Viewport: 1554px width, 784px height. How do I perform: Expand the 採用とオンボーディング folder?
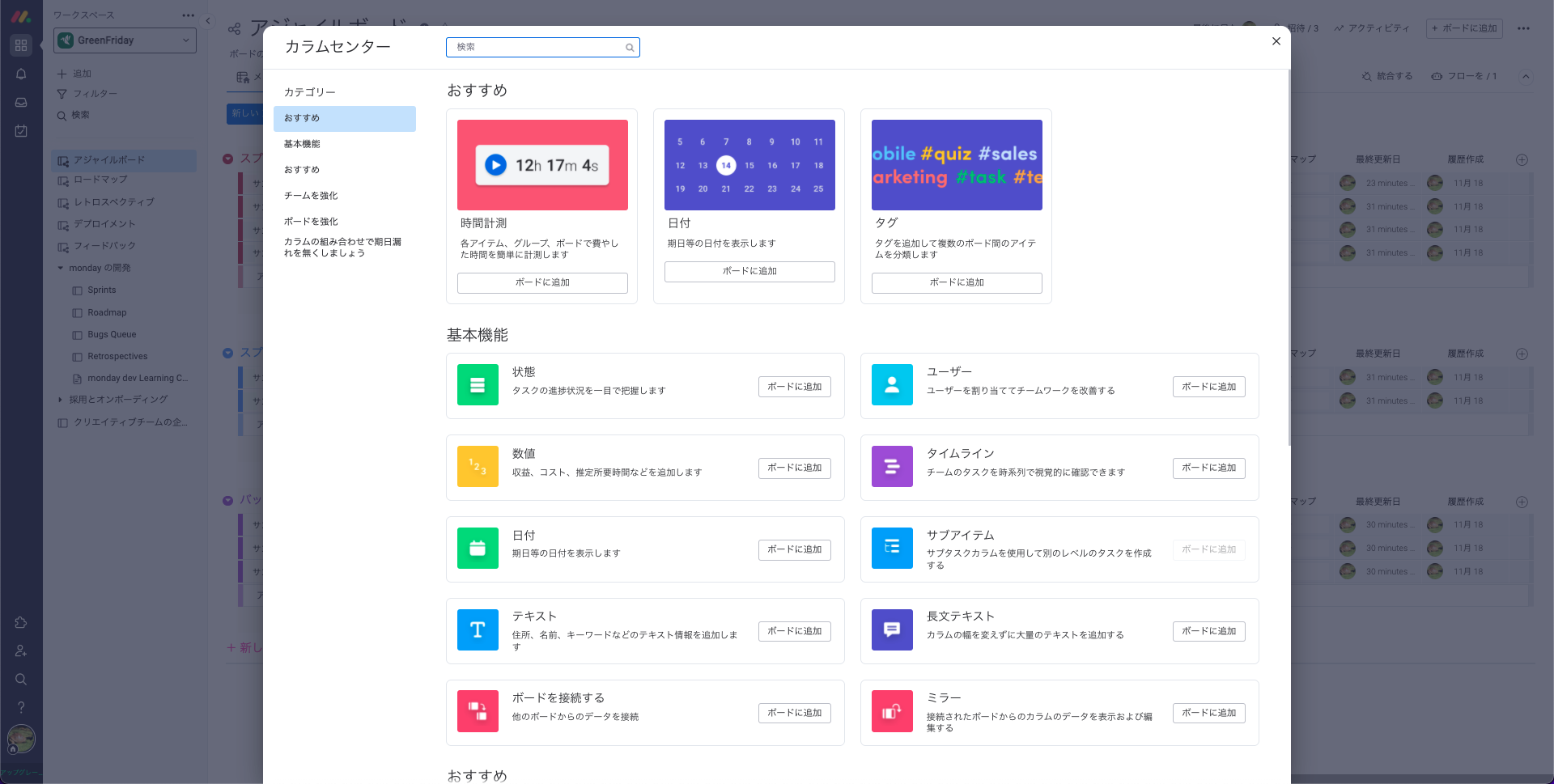click(60, 400)
